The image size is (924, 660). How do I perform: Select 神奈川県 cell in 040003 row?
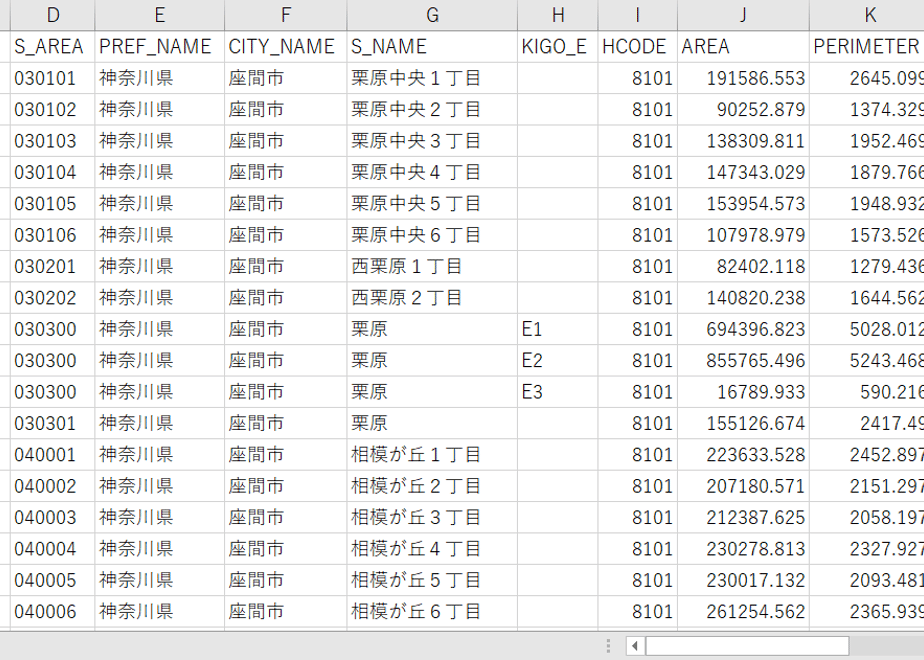coord(160,517)
